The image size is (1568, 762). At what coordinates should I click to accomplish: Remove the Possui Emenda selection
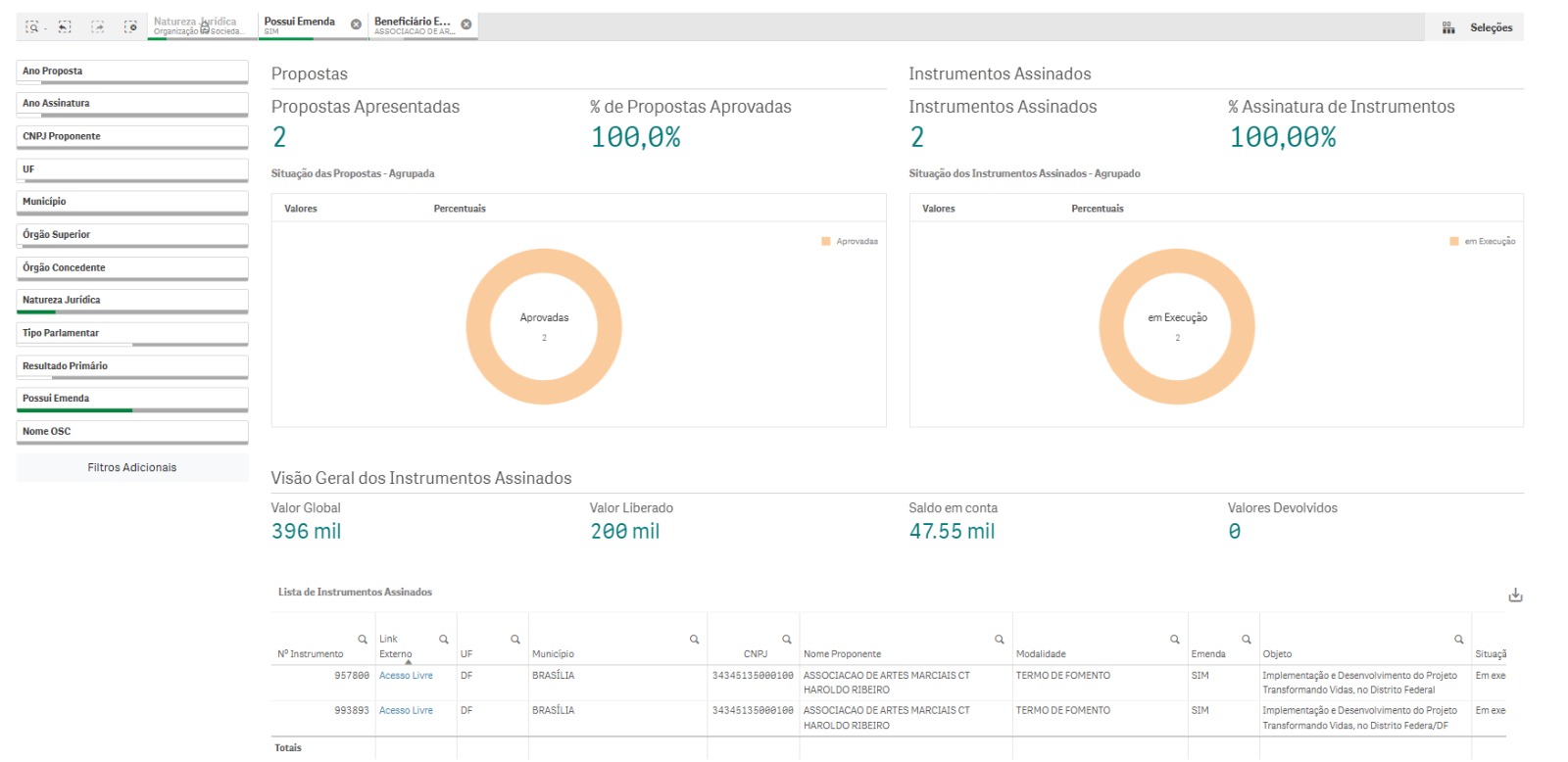pos(356,24)
